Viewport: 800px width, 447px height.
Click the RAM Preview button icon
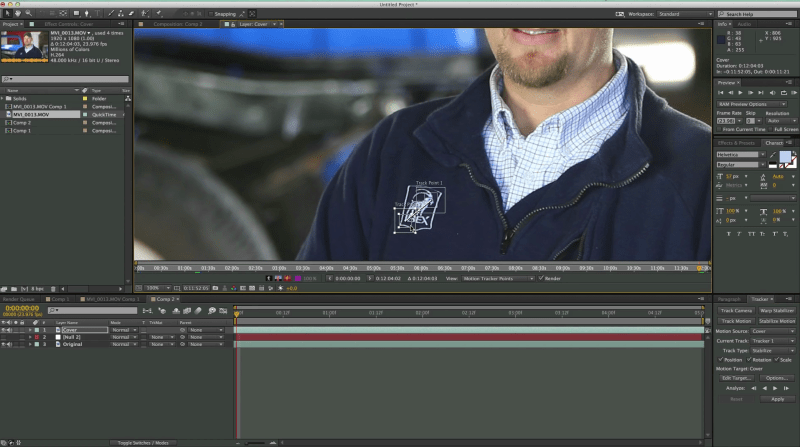(x=794, y=92)
